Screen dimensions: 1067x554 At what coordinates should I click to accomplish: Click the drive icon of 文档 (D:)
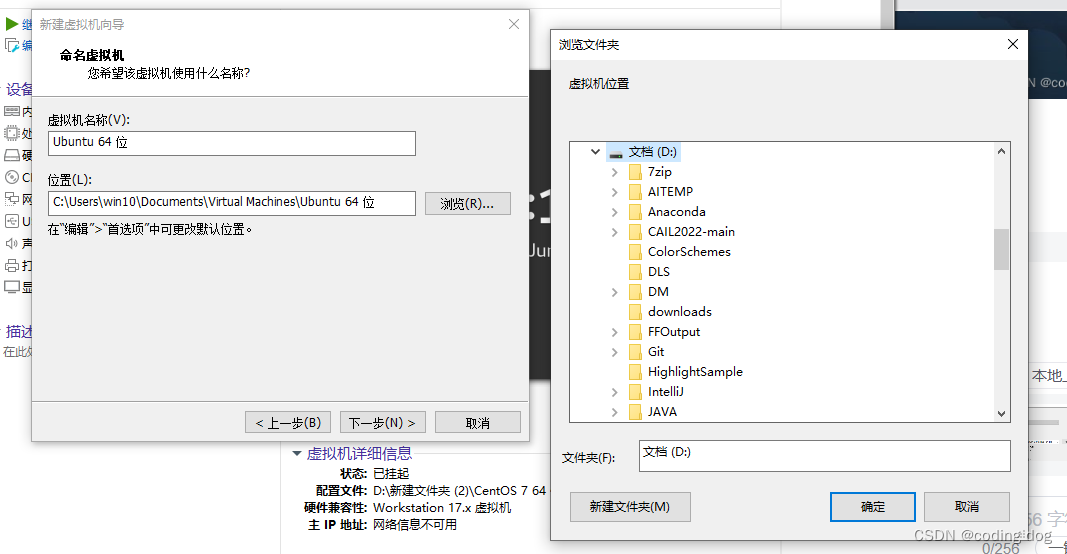pos(616,152)
